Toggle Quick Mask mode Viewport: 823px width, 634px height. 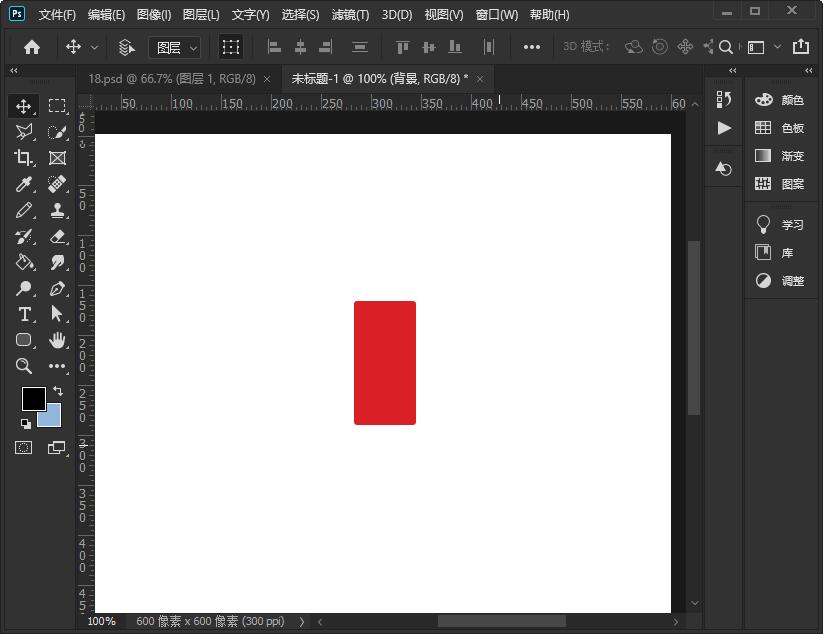(x=24, y=447)
